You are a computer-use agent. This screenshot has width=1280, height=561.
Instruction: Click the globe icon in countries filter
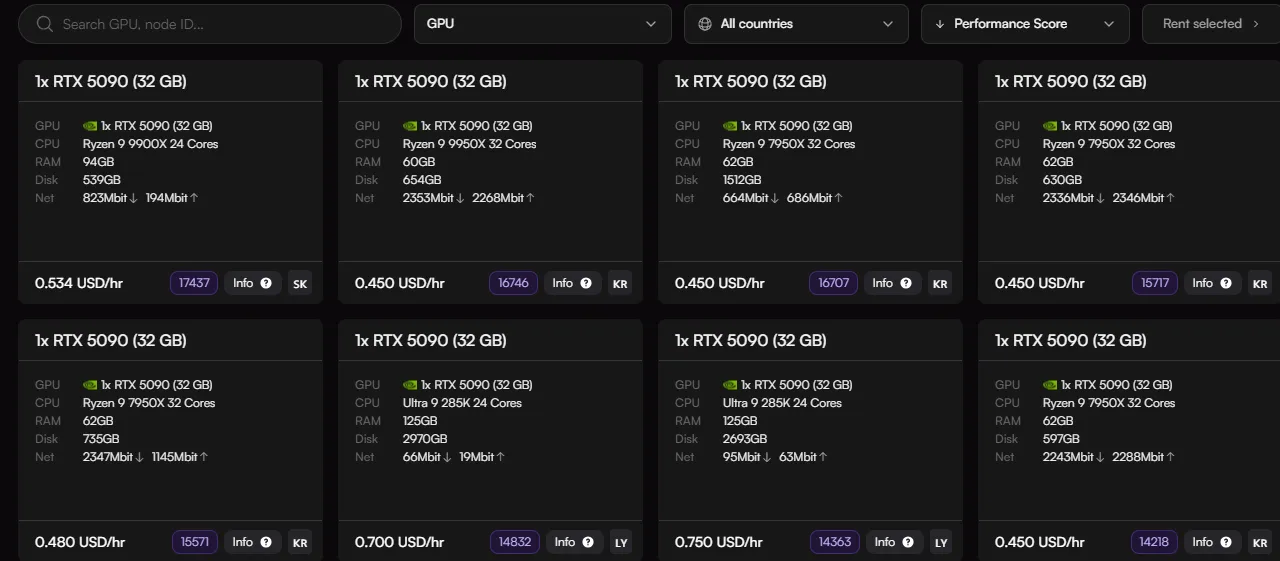point(705,24)
